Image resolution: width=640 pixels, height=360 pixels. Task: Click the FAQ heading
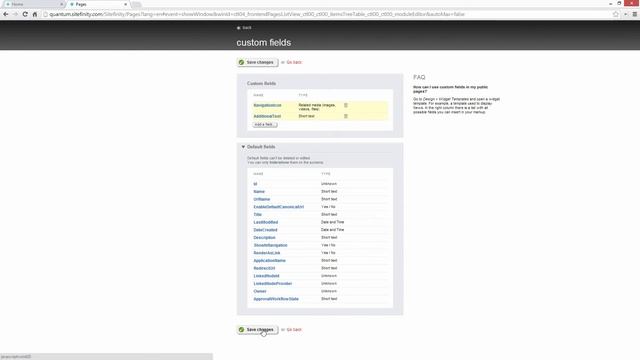419,77
